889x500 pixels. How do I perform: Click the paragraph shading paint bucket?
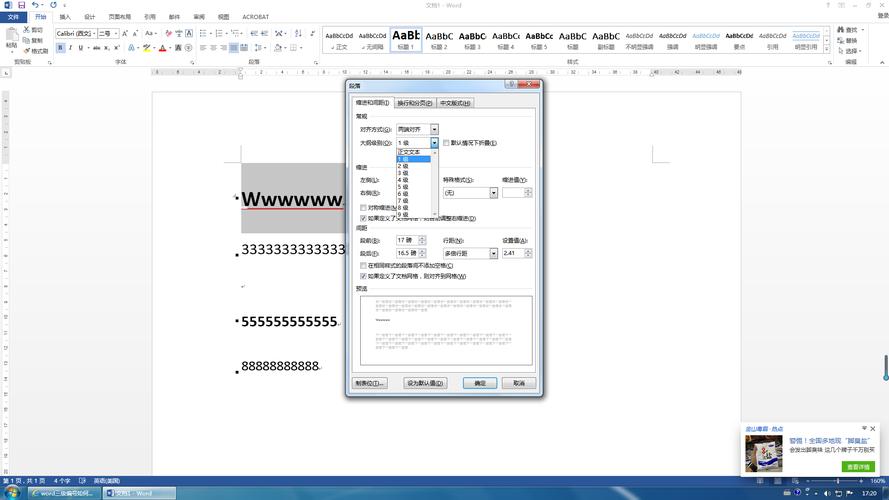pyautogui.click(x=278, y=48)
